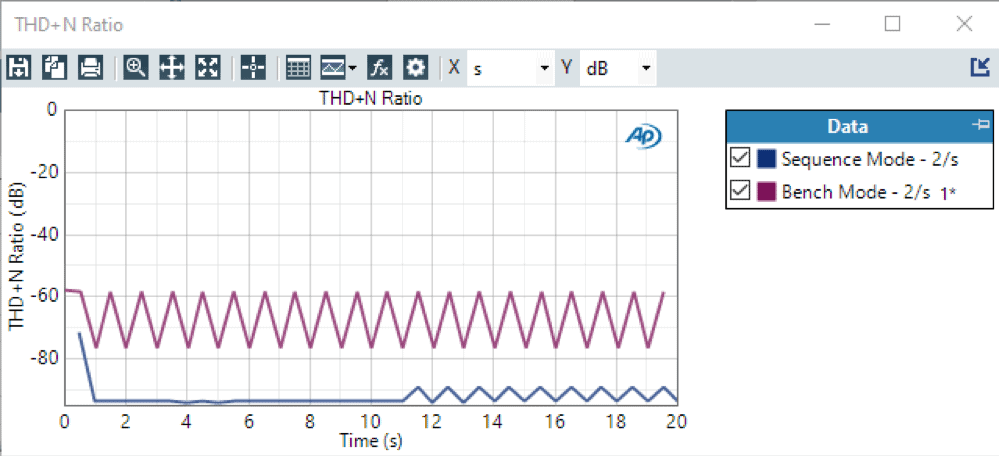Click the copy graph to clipboard icon
This screenshot has height=456, width=999.
coord(54,68)
